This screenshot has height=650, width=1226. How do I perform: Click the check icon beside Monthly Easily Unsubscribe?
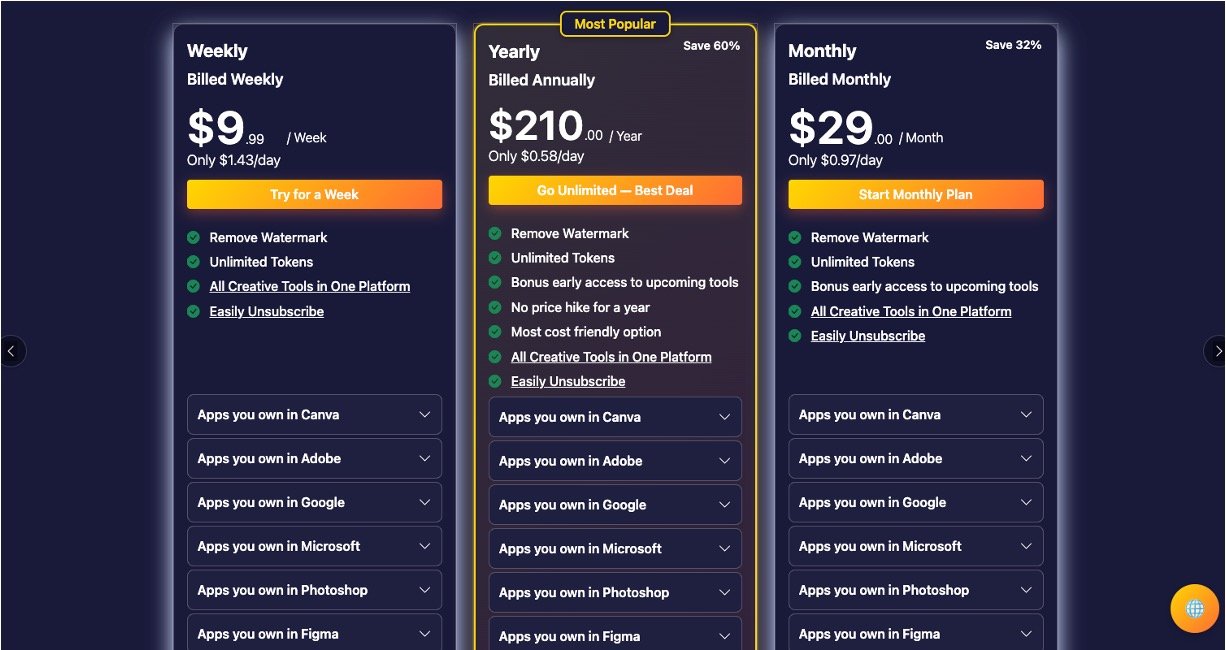[795, 336]
